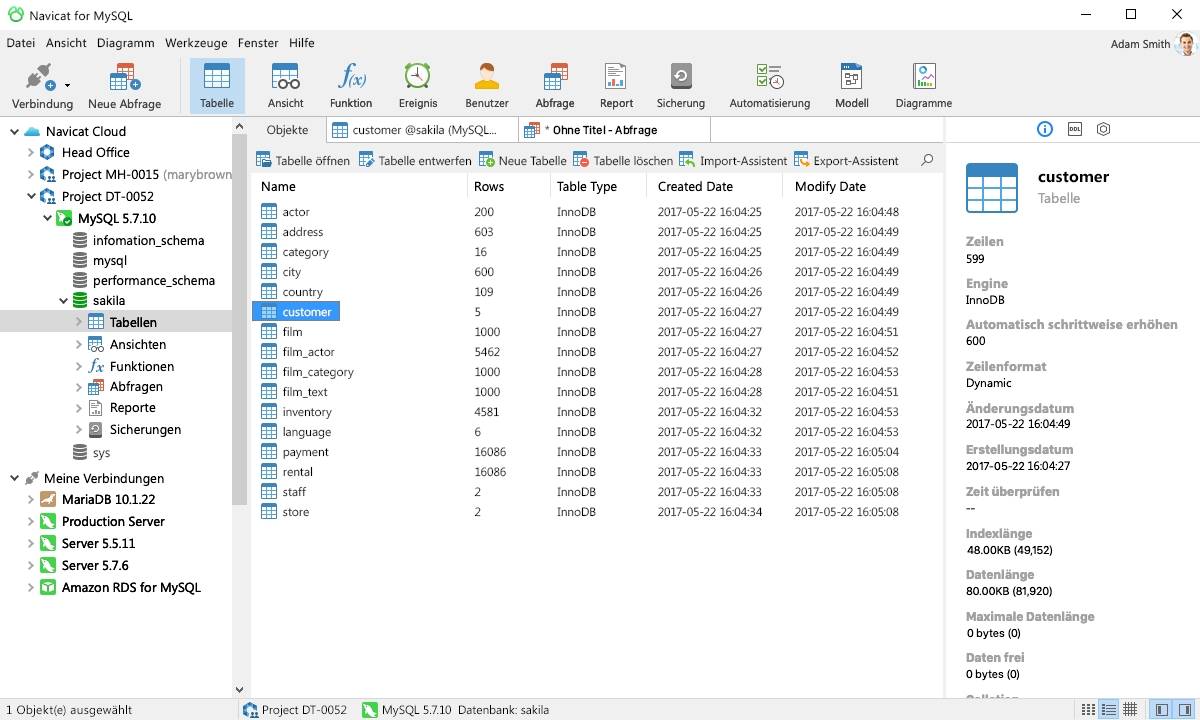
Task: Show the hexagon preview panel icon
Action: [x=1104, y=129]
